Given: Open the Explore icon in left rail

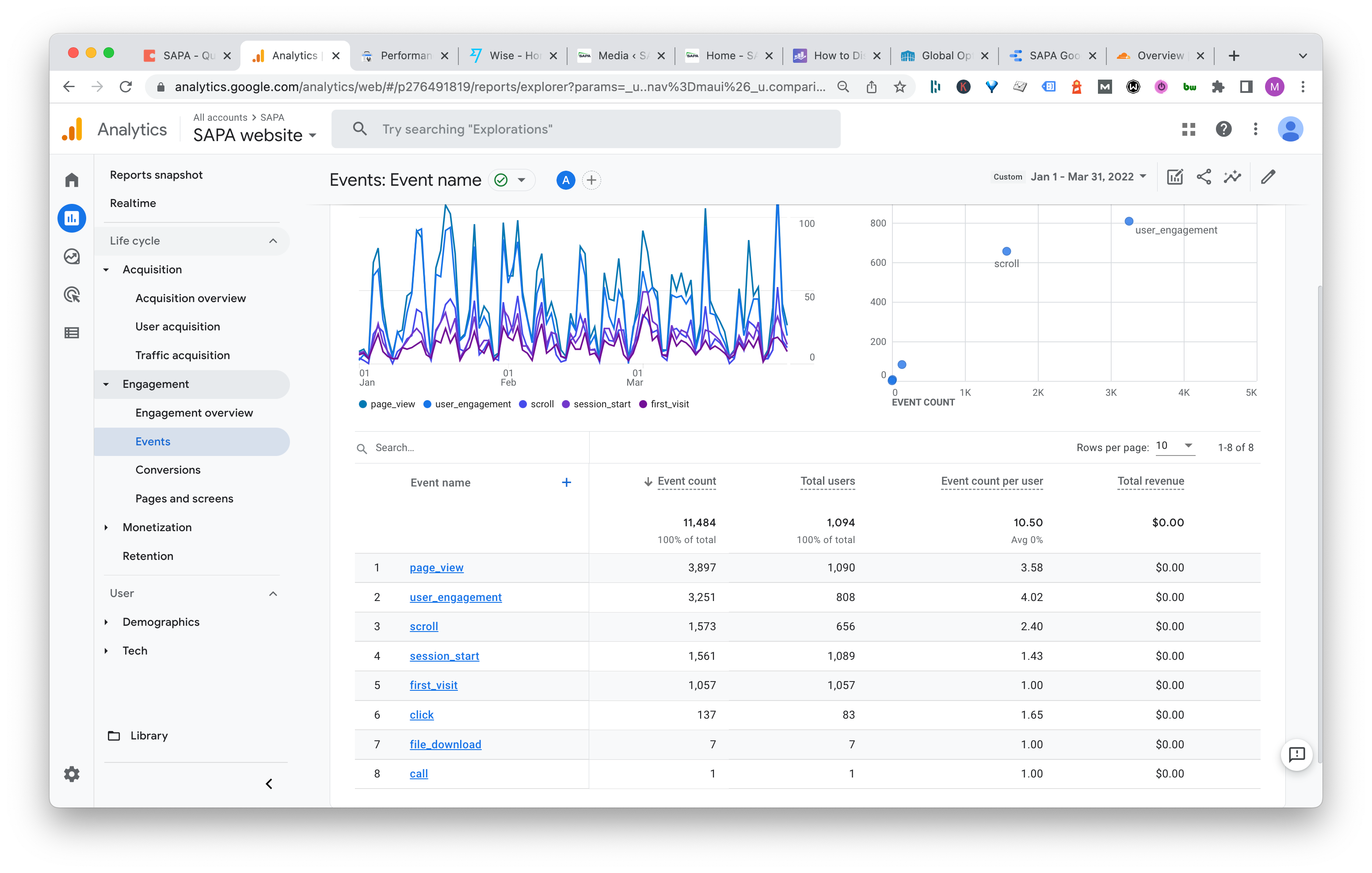Looking at the screenshot, I should click(x=72, y=257).
